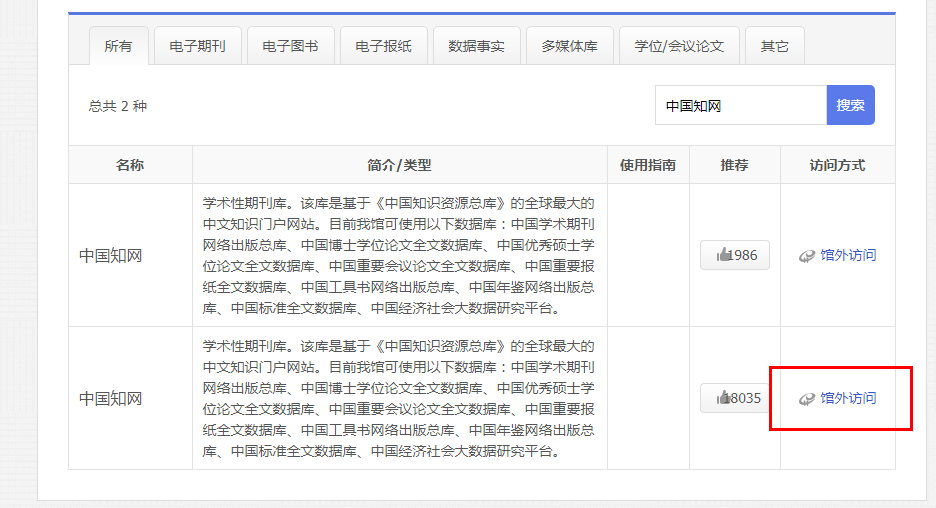Click the description text in the 1986-likes row

coord(398,255)
